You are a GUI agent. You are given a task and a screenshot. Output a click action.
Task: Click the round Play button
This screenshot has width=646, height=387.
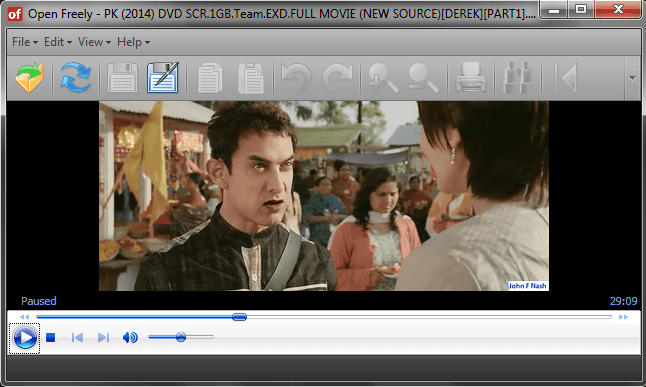[x=25, y=338]
